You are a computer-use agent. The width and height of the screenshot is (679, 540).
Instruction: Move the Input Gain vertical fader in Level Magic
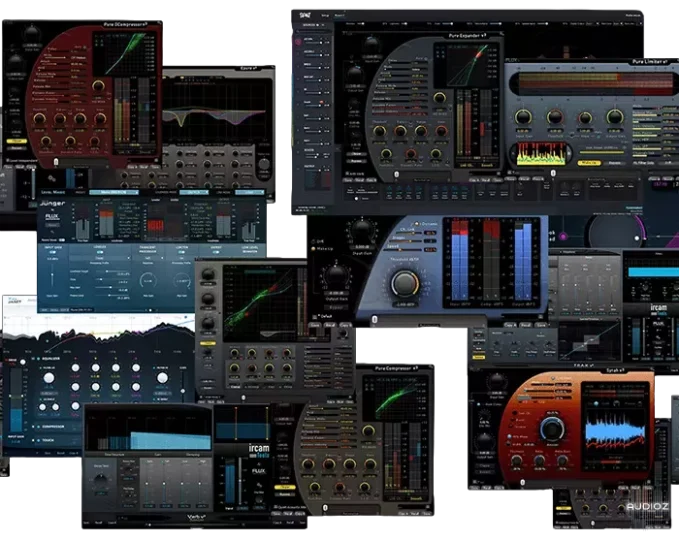52,276
